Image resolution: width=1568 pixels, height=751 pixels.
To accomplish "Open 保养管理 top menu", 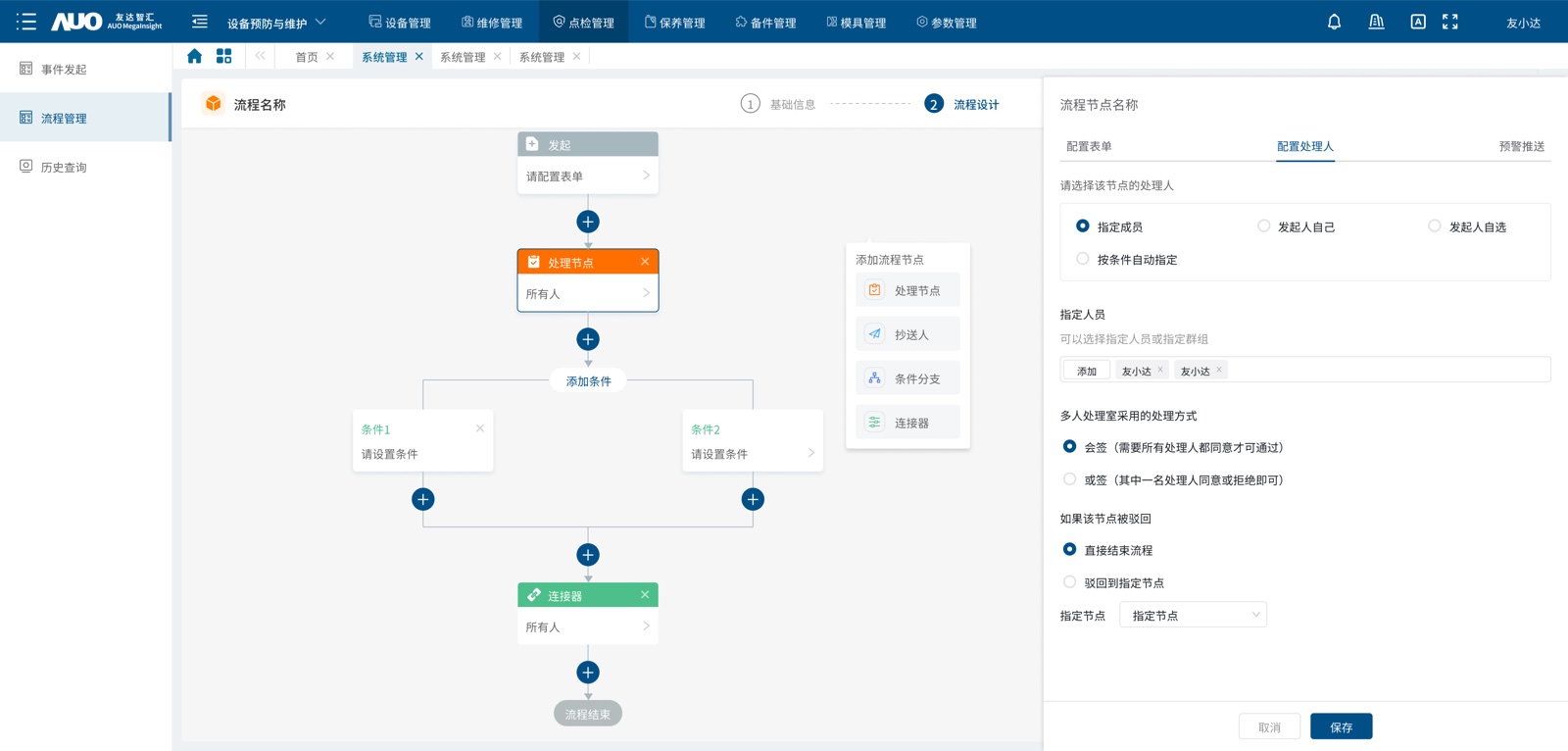I will [674, 23].
